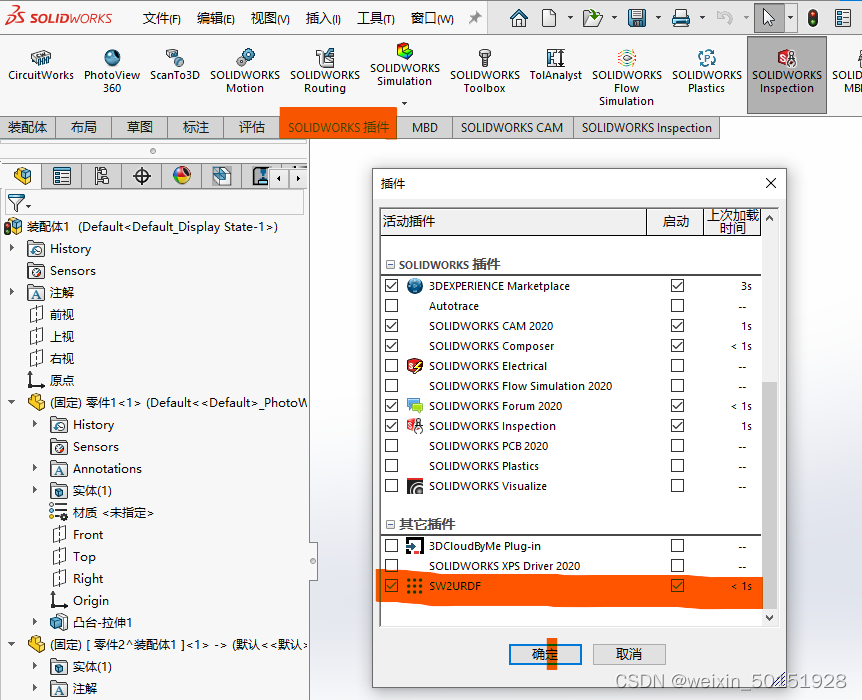862x700 pixels.
Task: Open SOLIDWORKS Toolbox add-in
Action: [484, 71]
